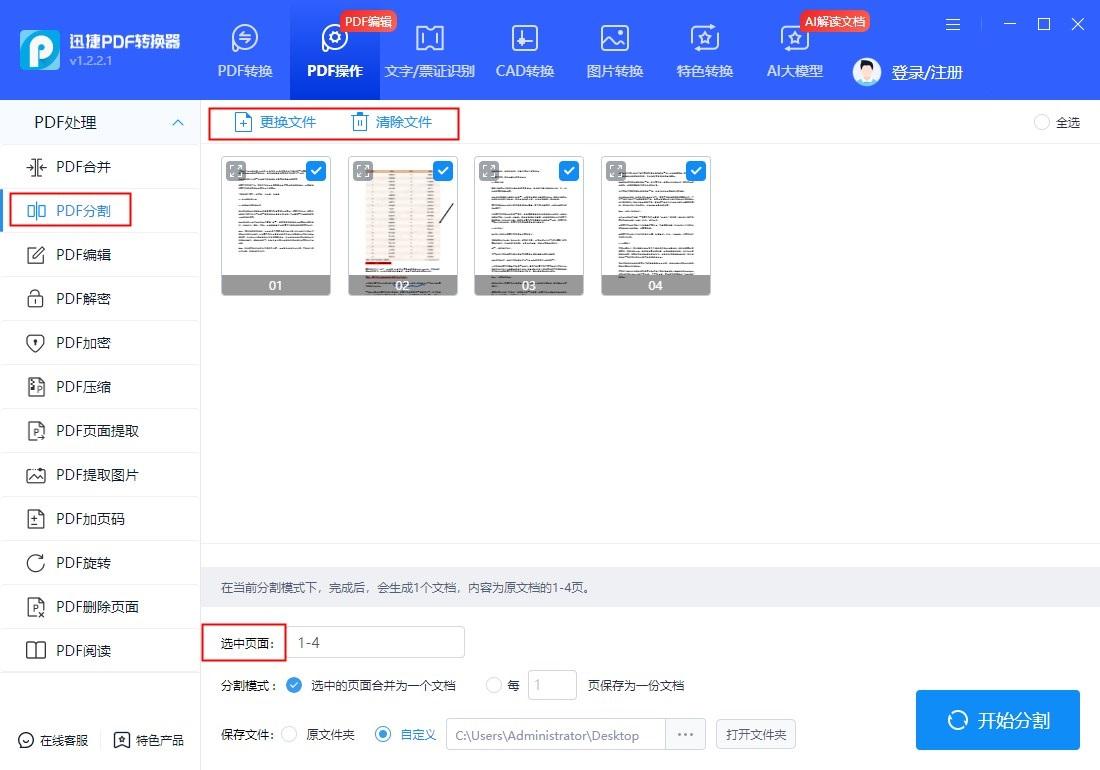This screenshot has height=770, width=1100.
Task: Open the CAD转换 tab
Action: click(x=525, y=50)
